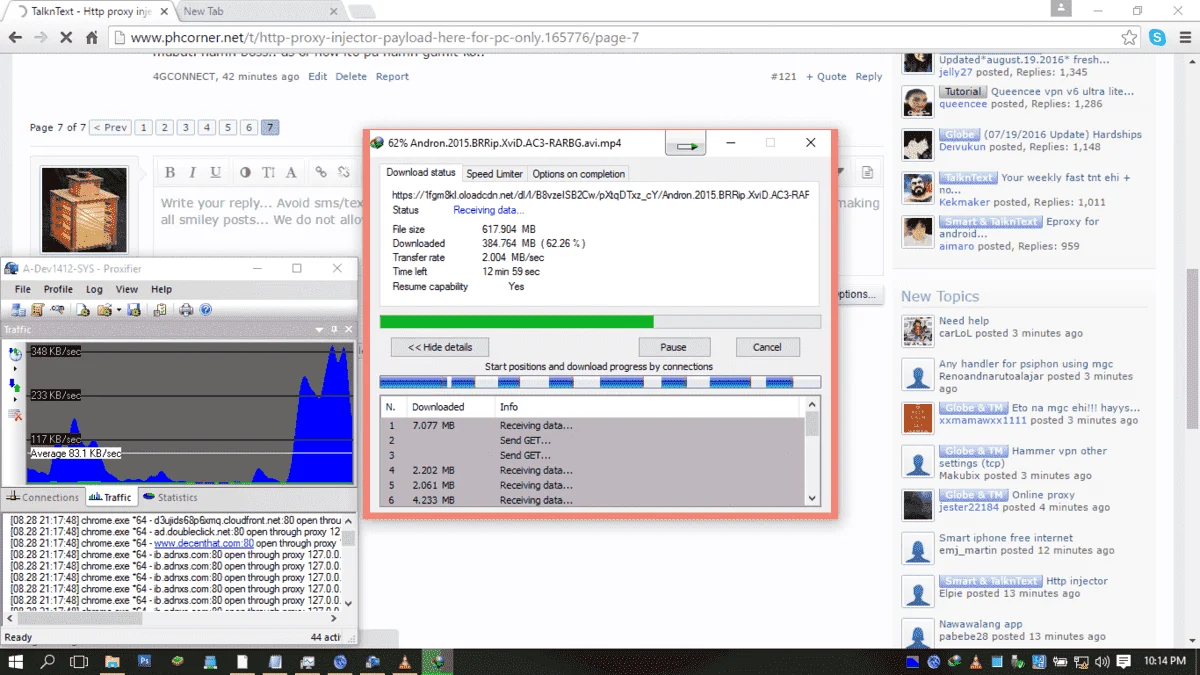
Task: Open Windows Start menu
Action: point(15,661)
